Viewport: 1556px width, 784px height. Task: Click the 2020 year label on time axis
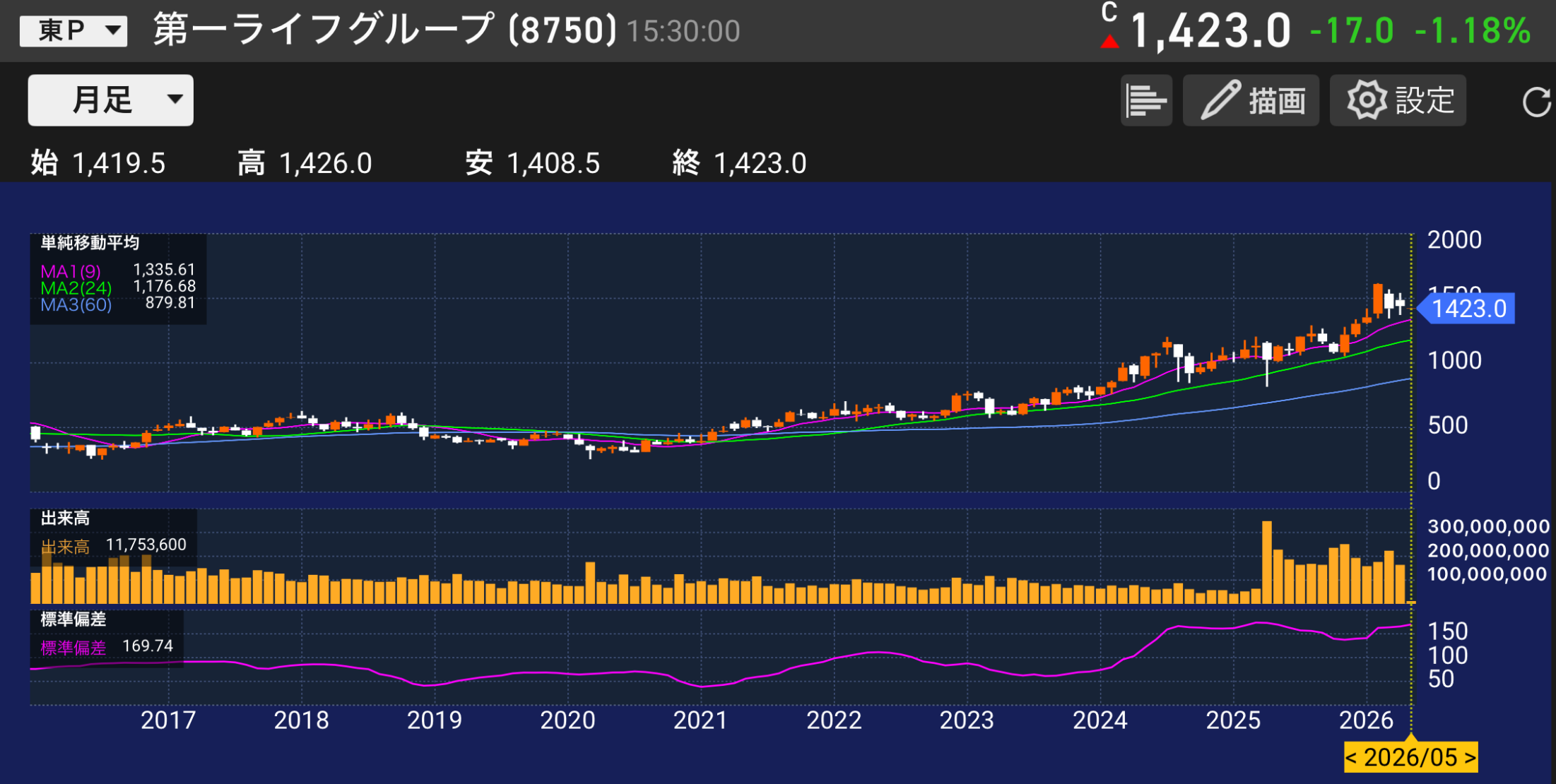(567, 720)
